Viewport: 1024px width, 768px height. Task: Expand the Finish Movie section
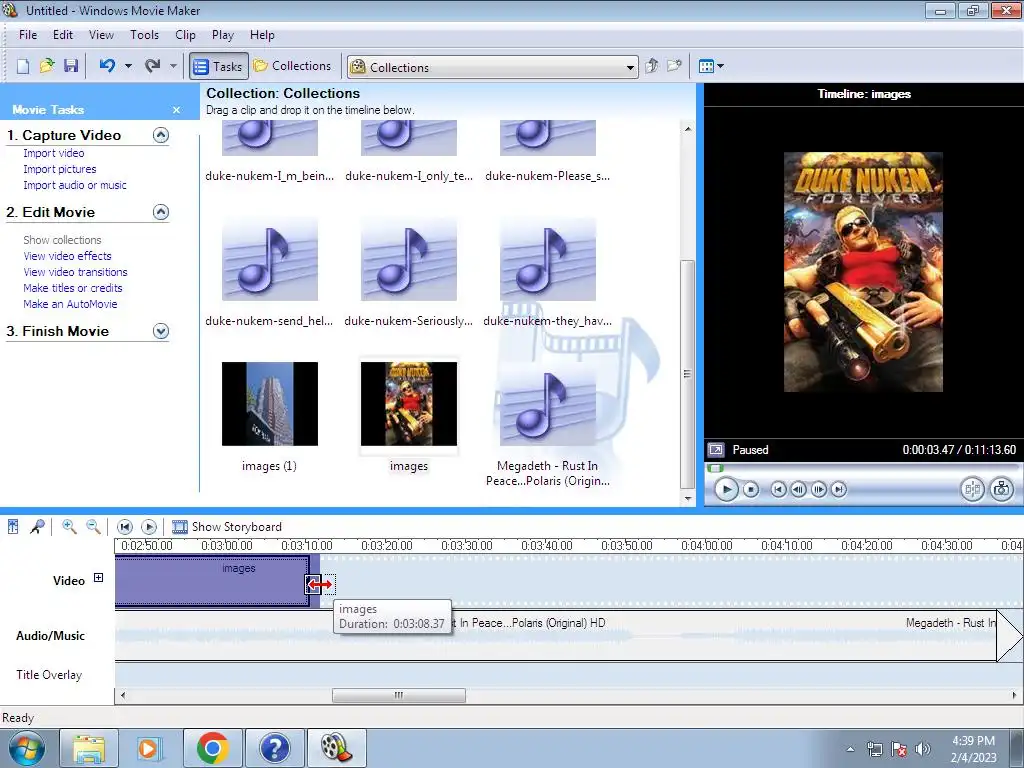[x=161, y=331]
